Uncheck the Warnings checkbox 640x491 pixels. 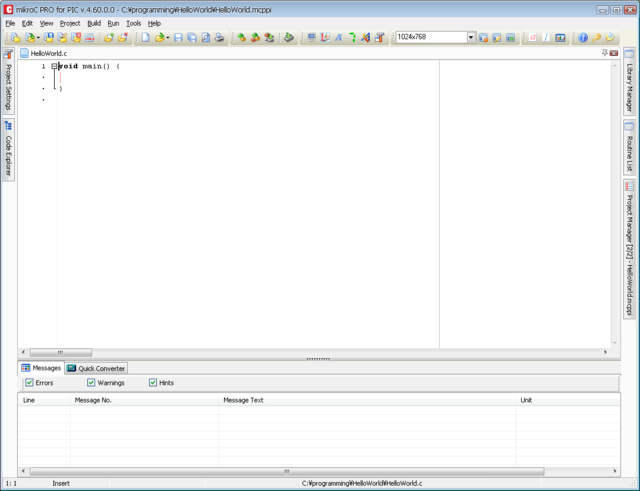91,382
